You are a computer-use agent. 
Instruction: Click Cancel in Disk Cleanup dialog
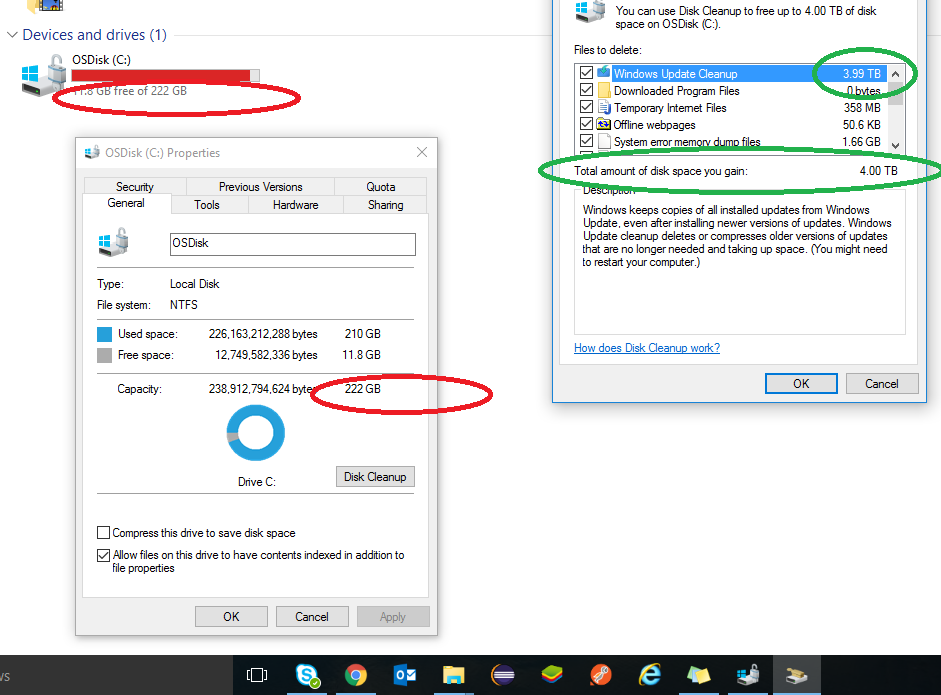(882, 384)
